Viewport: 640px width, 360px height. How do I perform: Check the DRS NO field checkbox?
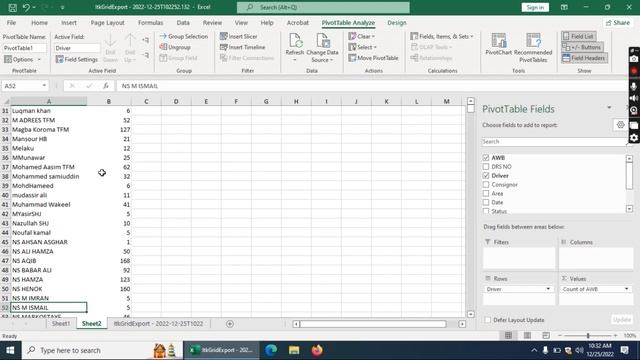pos(486,167)
